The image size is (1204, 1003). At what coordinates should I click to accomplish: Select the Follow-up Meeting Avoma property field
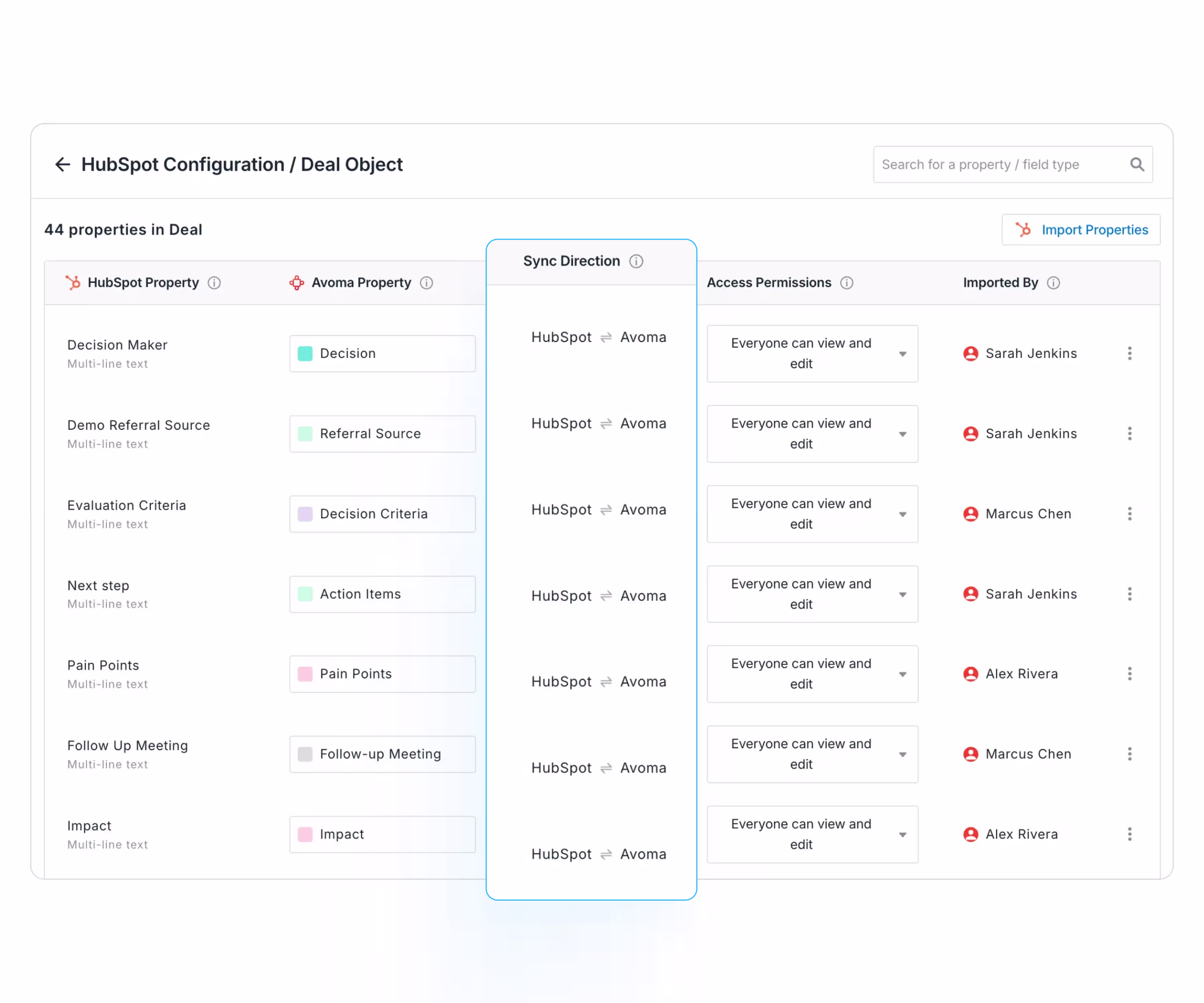(x=382, y=754)
